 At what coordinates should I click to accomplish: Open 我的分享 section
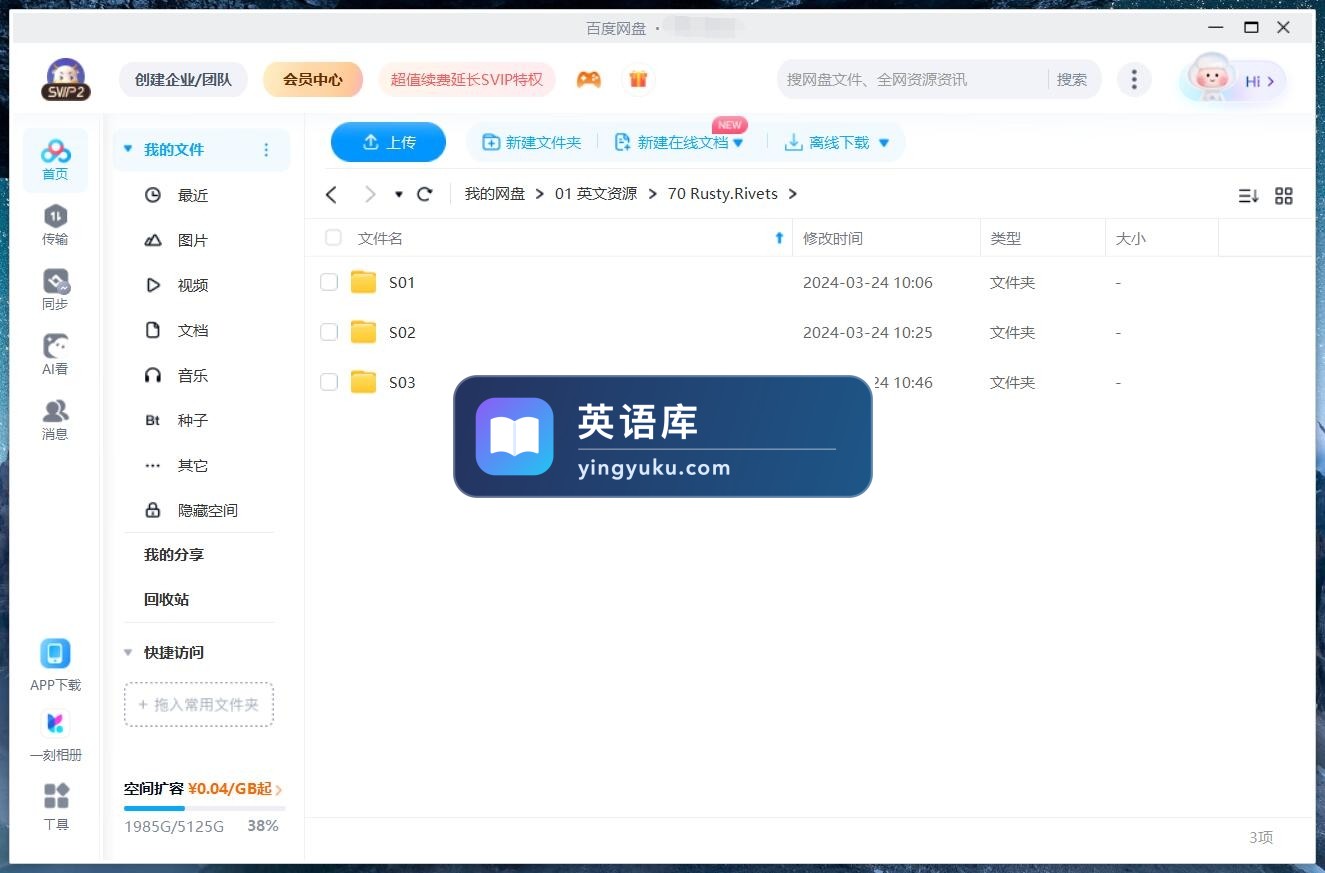[x=174, y=554]
